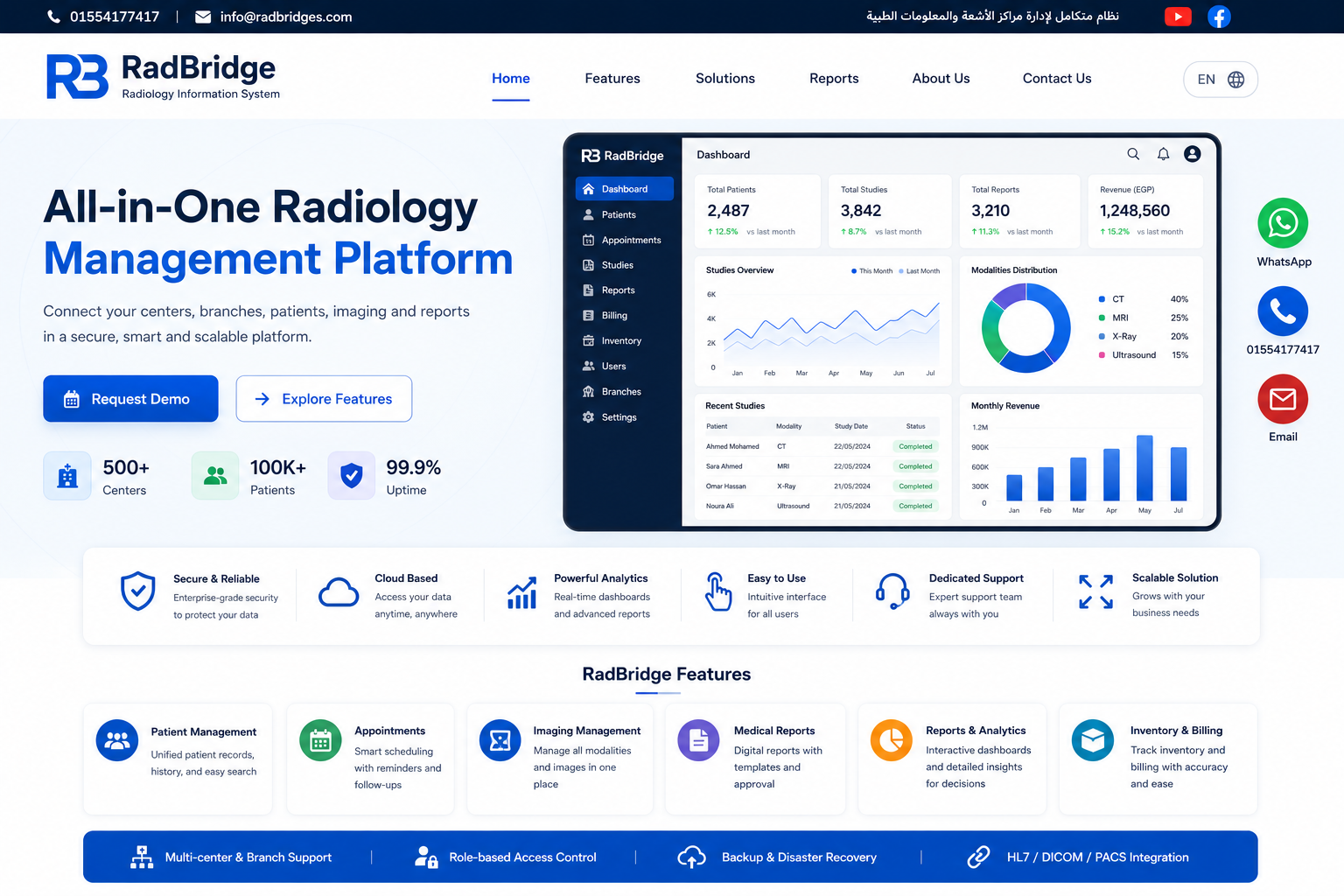The width and height of the screenshot is (1344, 896).
Task: Click the Inventory & Billing box icon
Action: pos(1093,740)
